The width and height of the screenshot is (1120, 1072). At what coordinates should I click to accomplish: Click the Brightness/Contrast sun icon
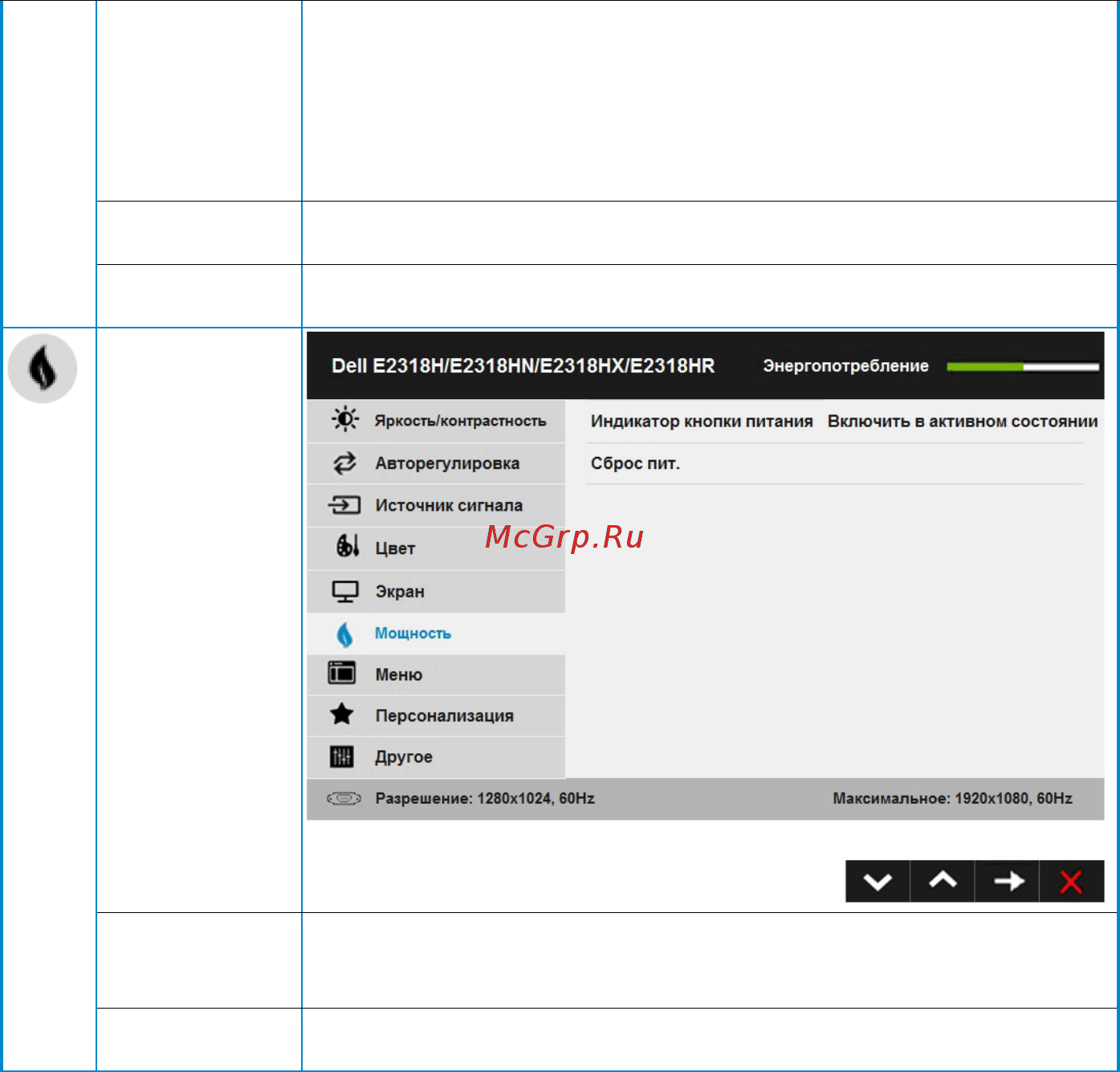point(345,419)
